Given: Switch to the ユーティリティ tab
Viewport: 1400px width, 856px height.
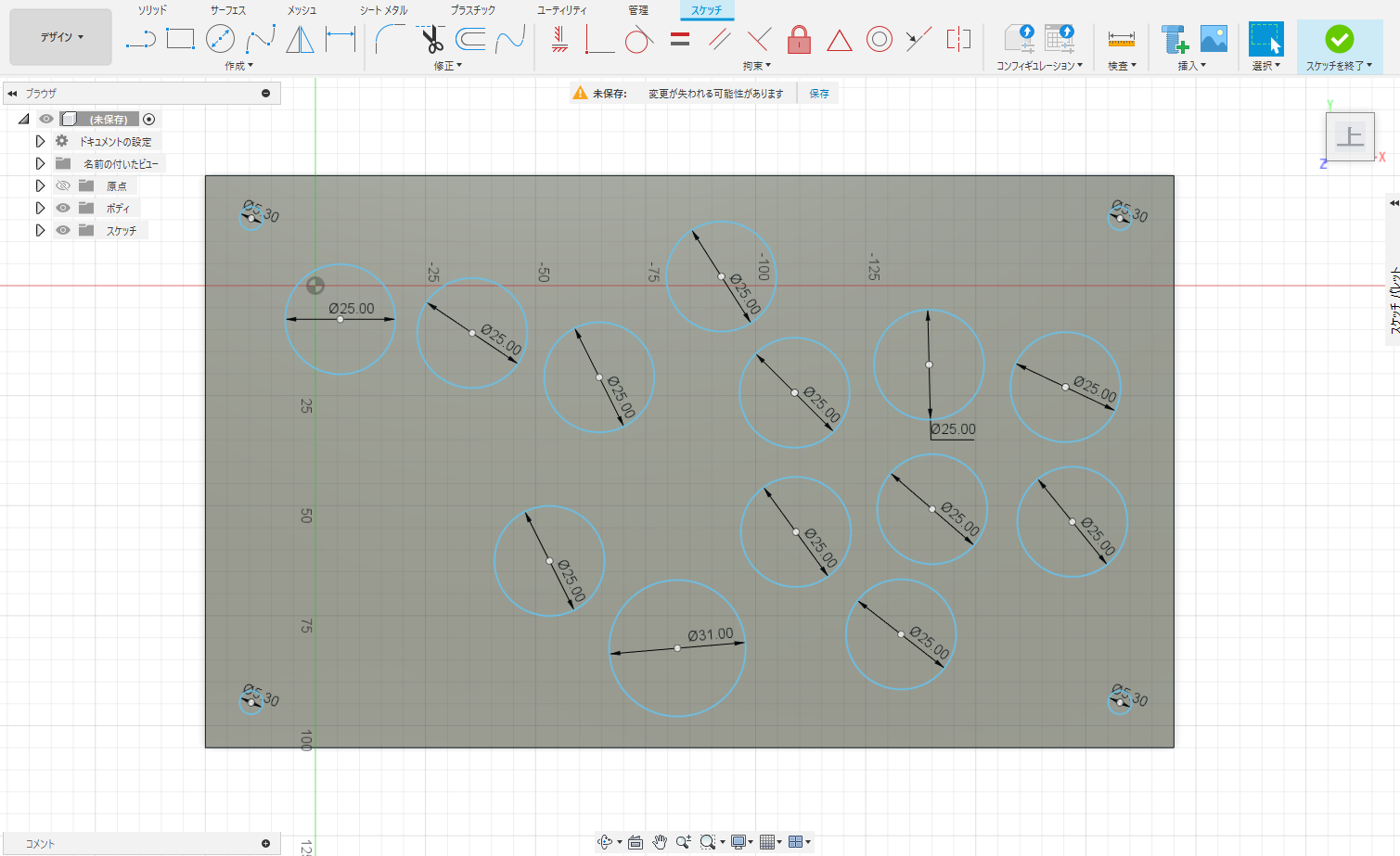Looking at the screenshot, I should [x=561, y=10].
